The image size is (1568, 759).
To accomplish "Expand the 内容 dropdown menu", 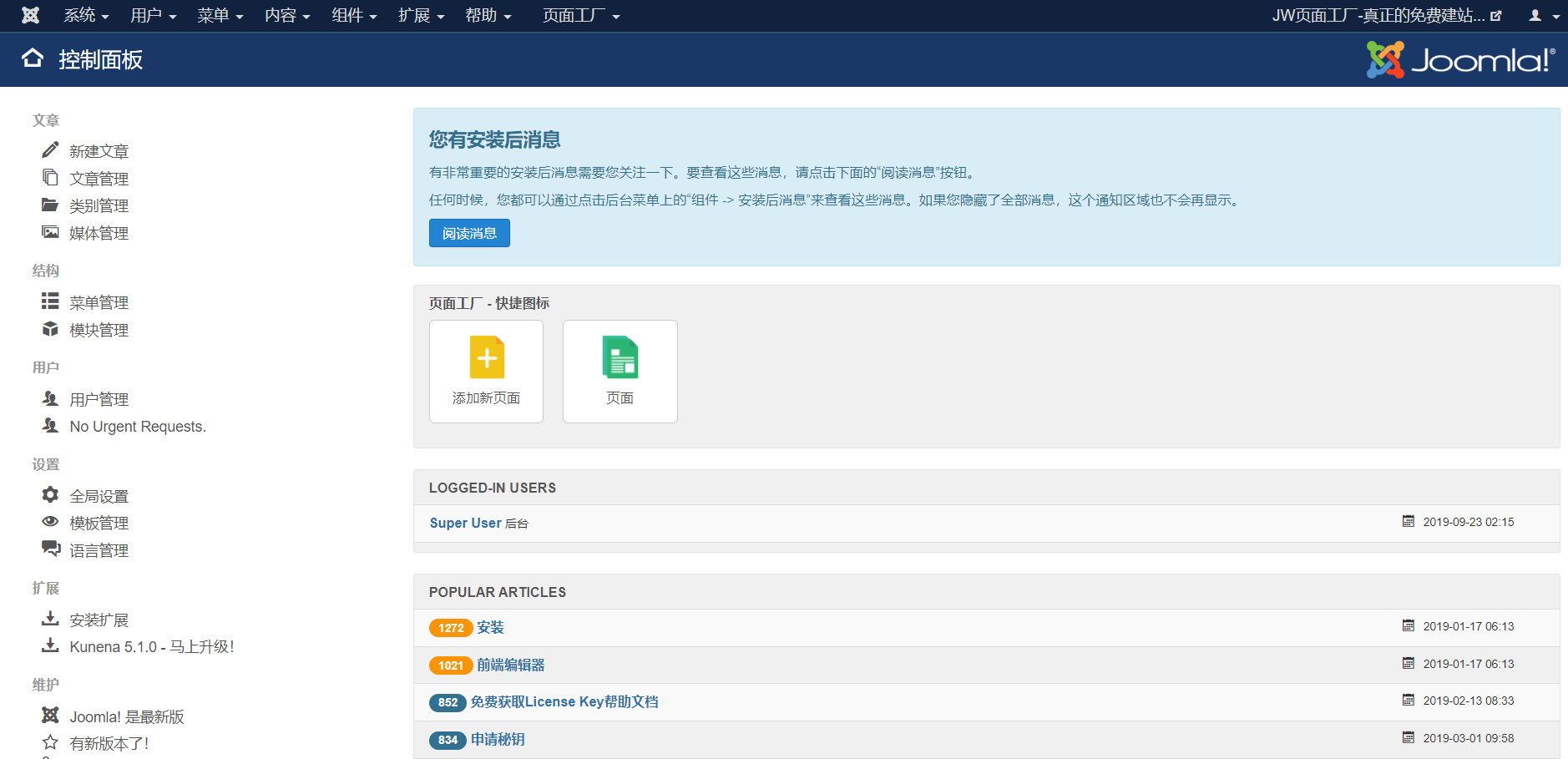I will pos(287,16).
